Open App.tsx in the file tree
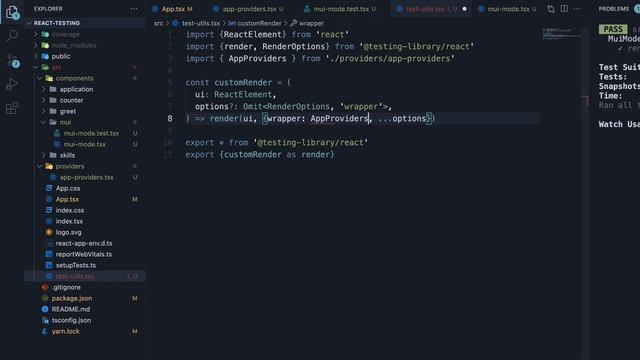The width and height of the screenshot is (640, 360). pos(67,200)
